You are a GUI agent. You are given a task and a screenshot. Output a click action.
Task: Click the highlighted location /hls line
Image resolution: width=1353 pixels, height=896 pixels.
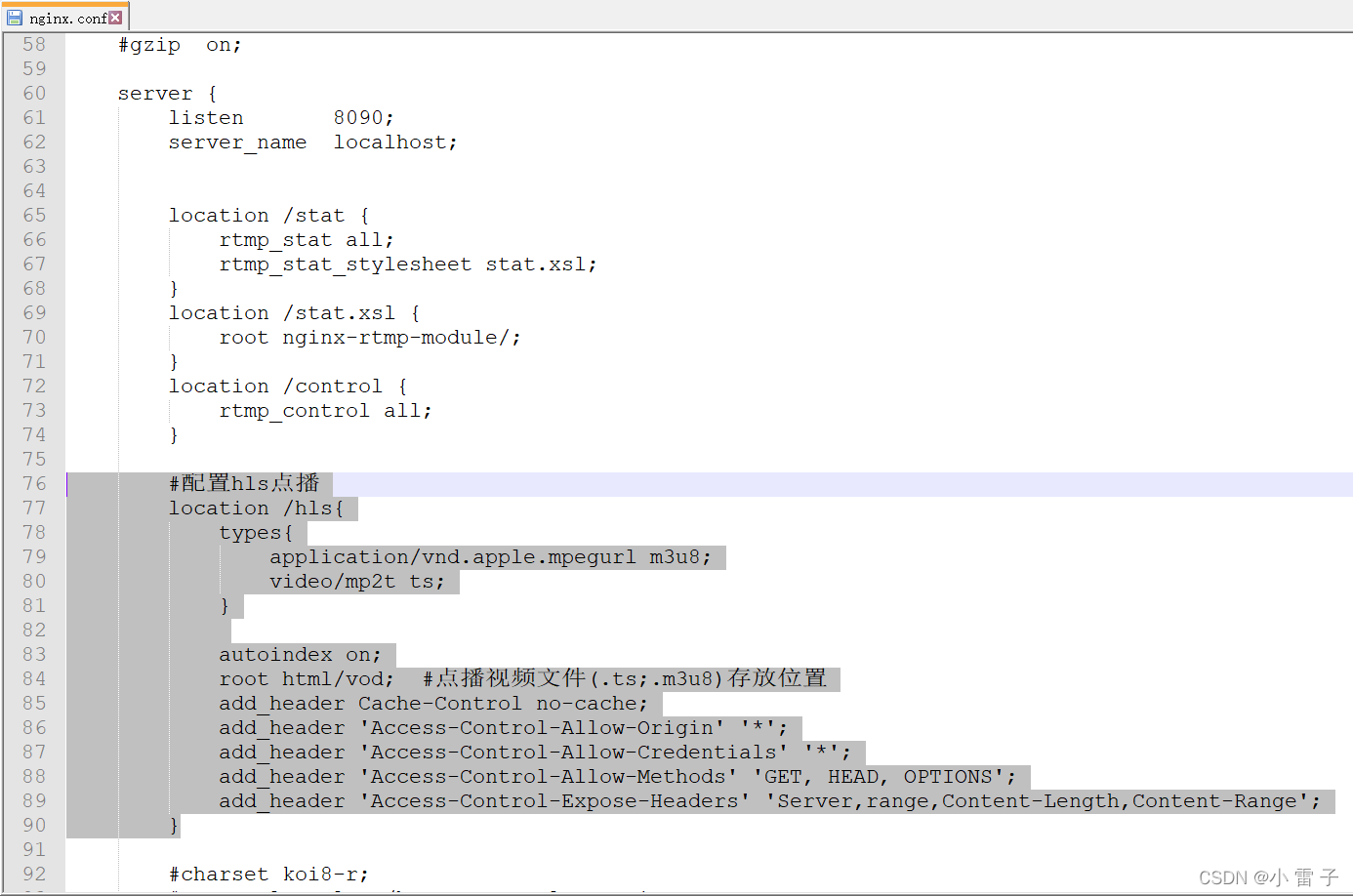pos(261,508)
